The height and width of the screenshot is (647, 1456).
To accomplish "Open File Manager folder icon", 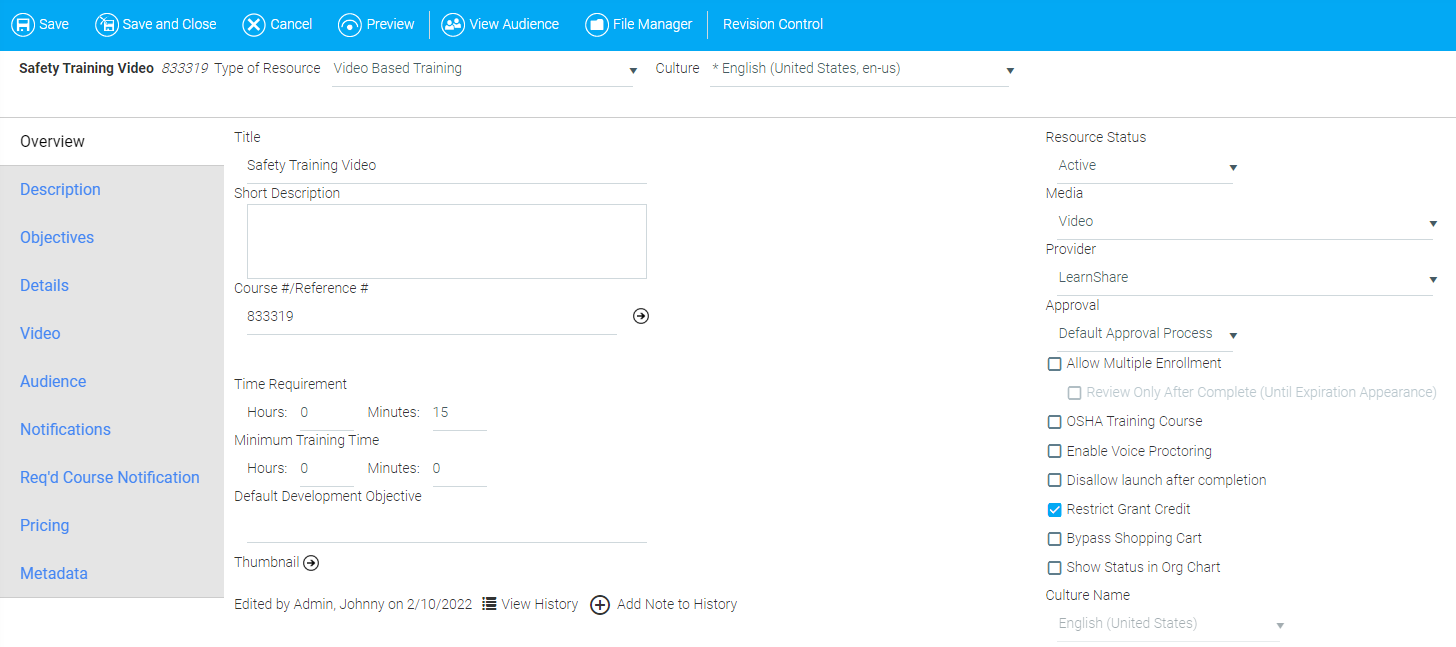I will point(596,24).
